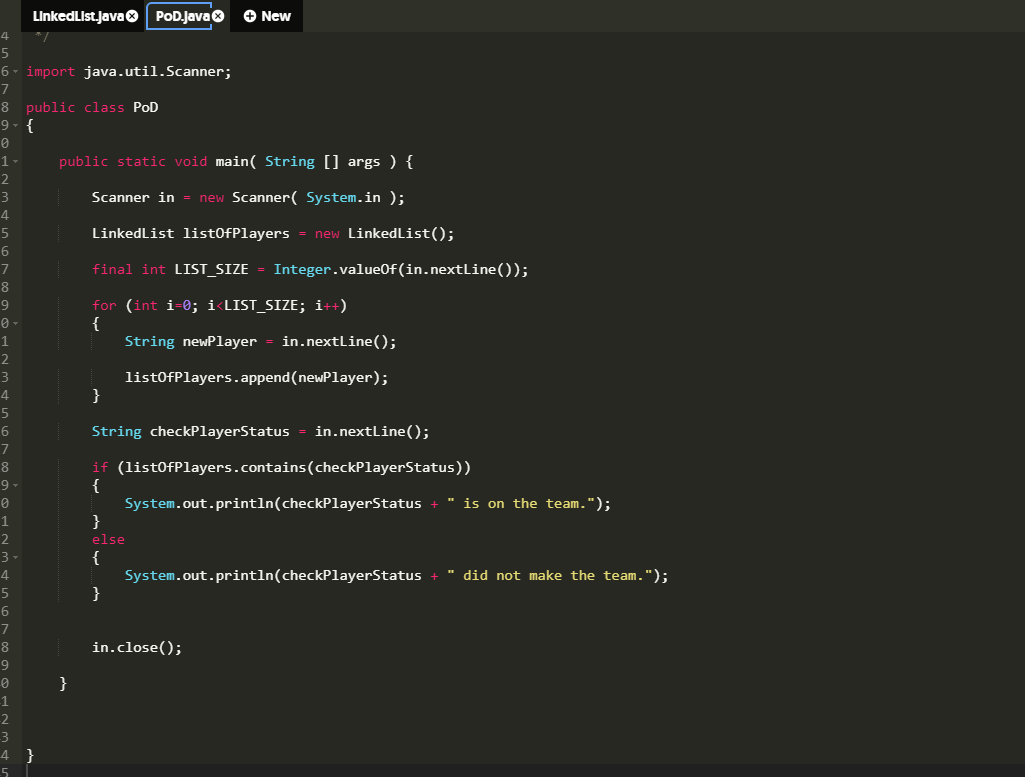Click 'main(' in the method signature
The height and width of the screenshot is (777, 1025).
[236, 161]
